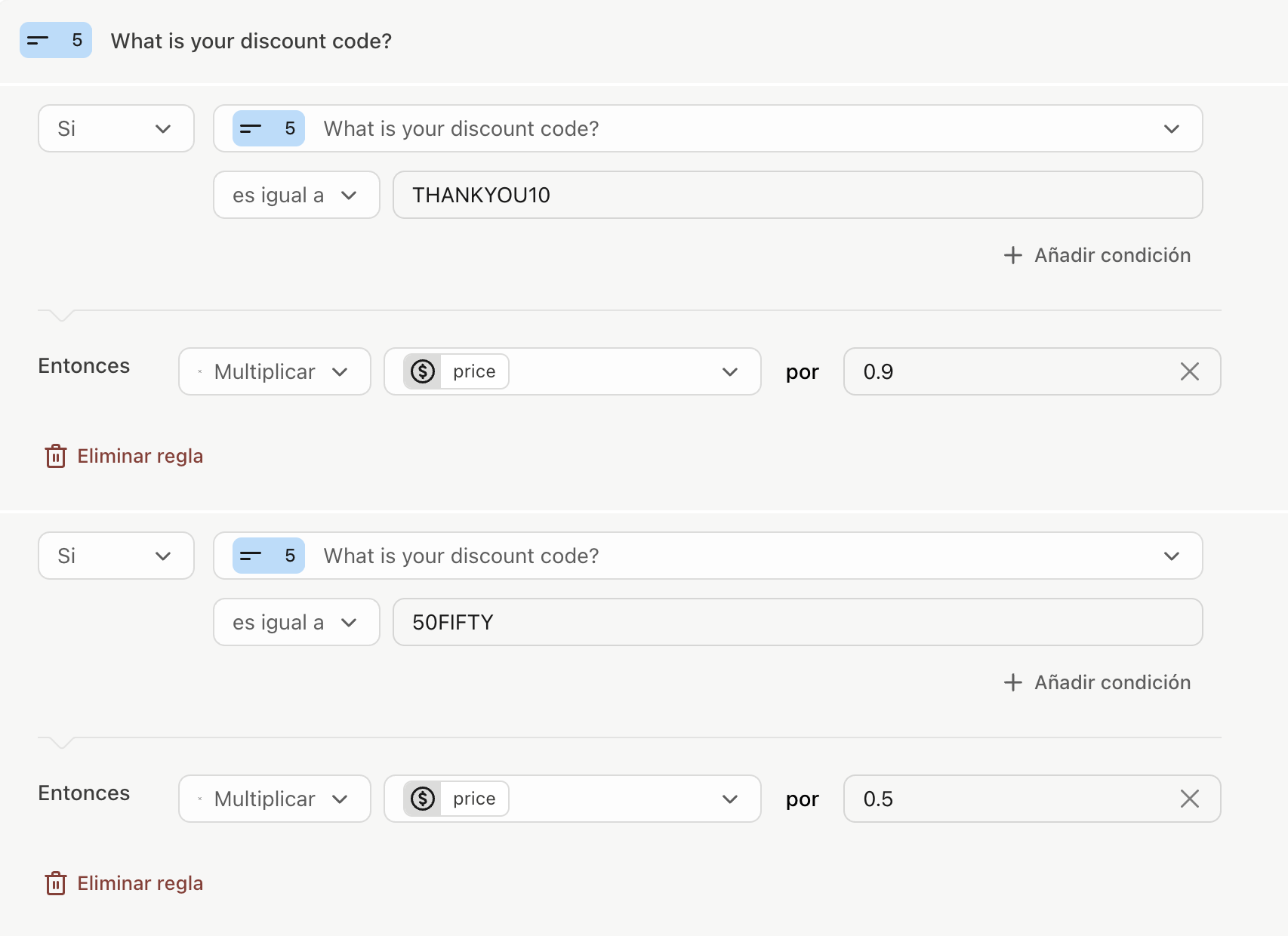Open 'es igual a' operator for 50FIFTY
The image size is (1288, 936).
point(296,622)
